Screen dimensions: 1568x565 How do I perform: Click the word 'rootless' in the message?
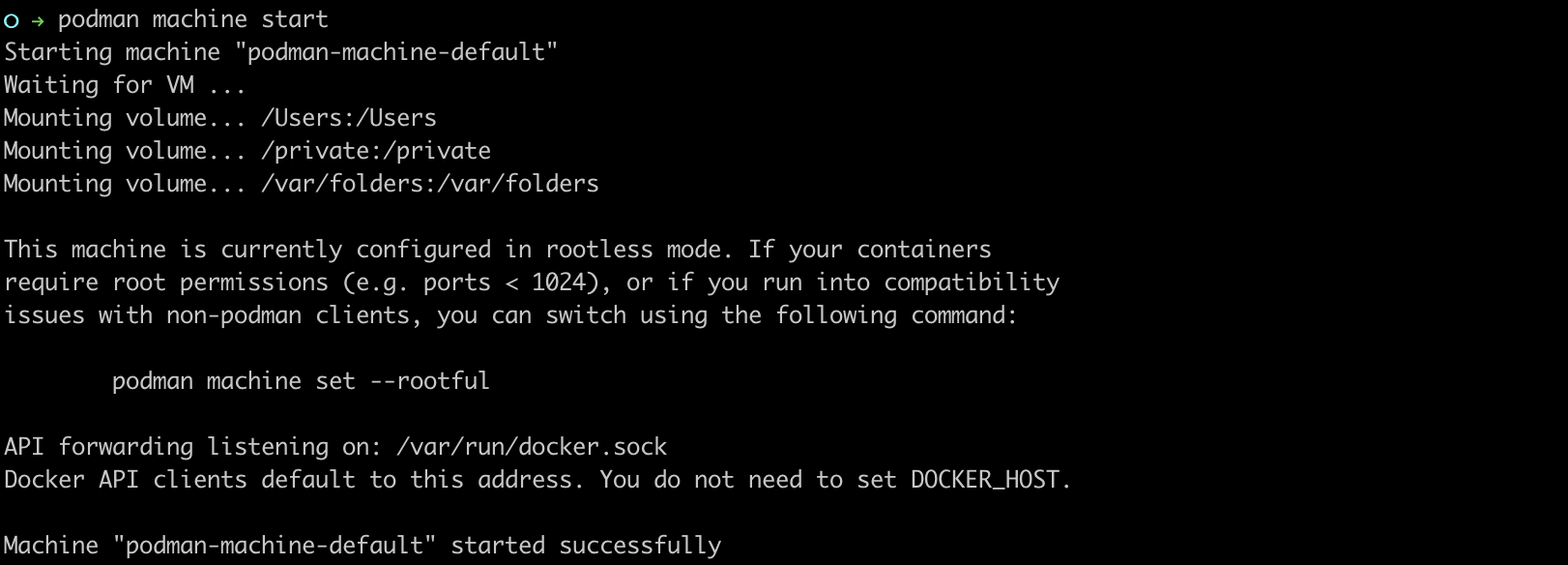(599, 250)
